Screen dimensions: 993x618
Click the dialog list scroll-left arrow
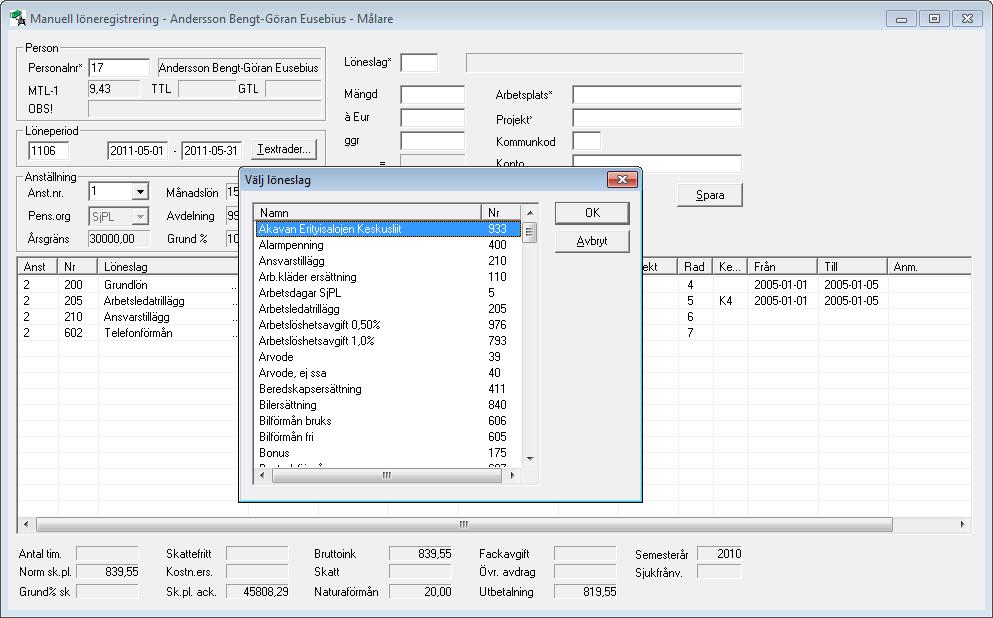pos(263,476)
